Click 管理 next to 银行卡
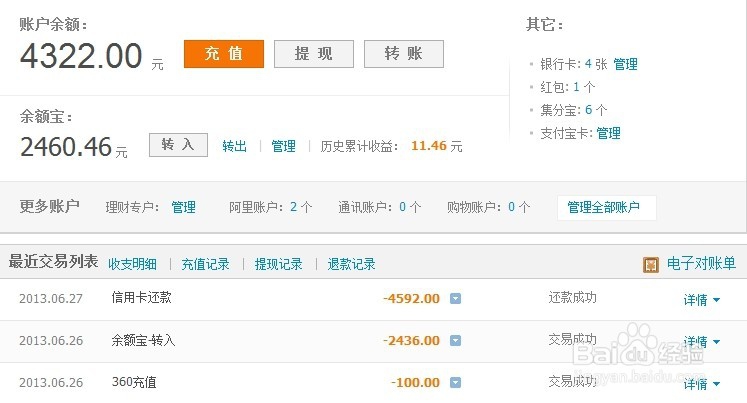 click(626, 64)
